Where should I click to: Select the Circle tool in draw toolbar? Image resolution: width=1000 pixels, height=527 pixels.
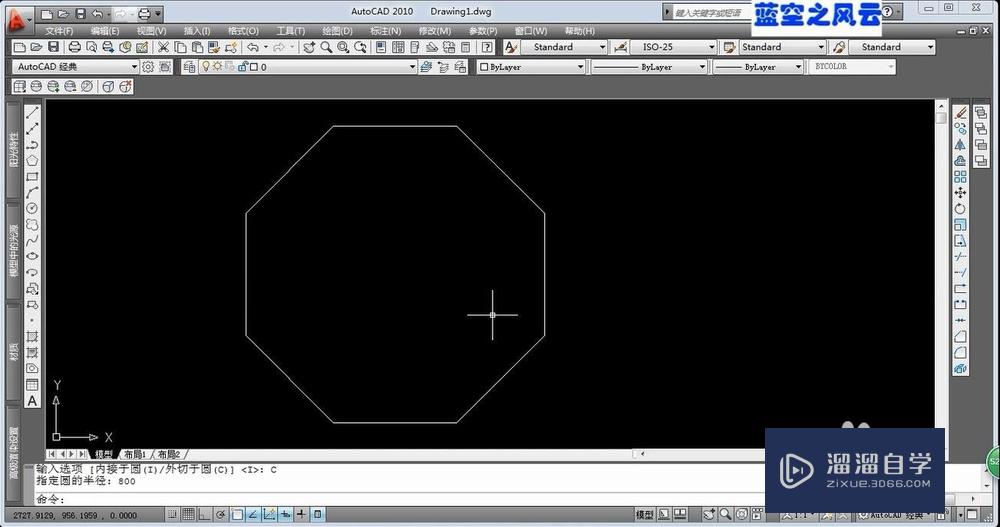(32, 209)
